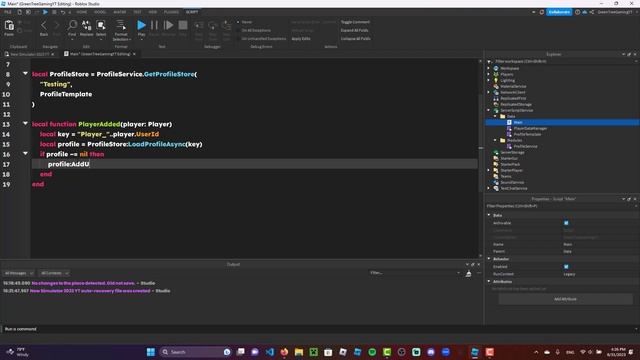This screenshot has width=640, height=360.
Task: Click Collapse All Folds action
Action: [356, 38]
